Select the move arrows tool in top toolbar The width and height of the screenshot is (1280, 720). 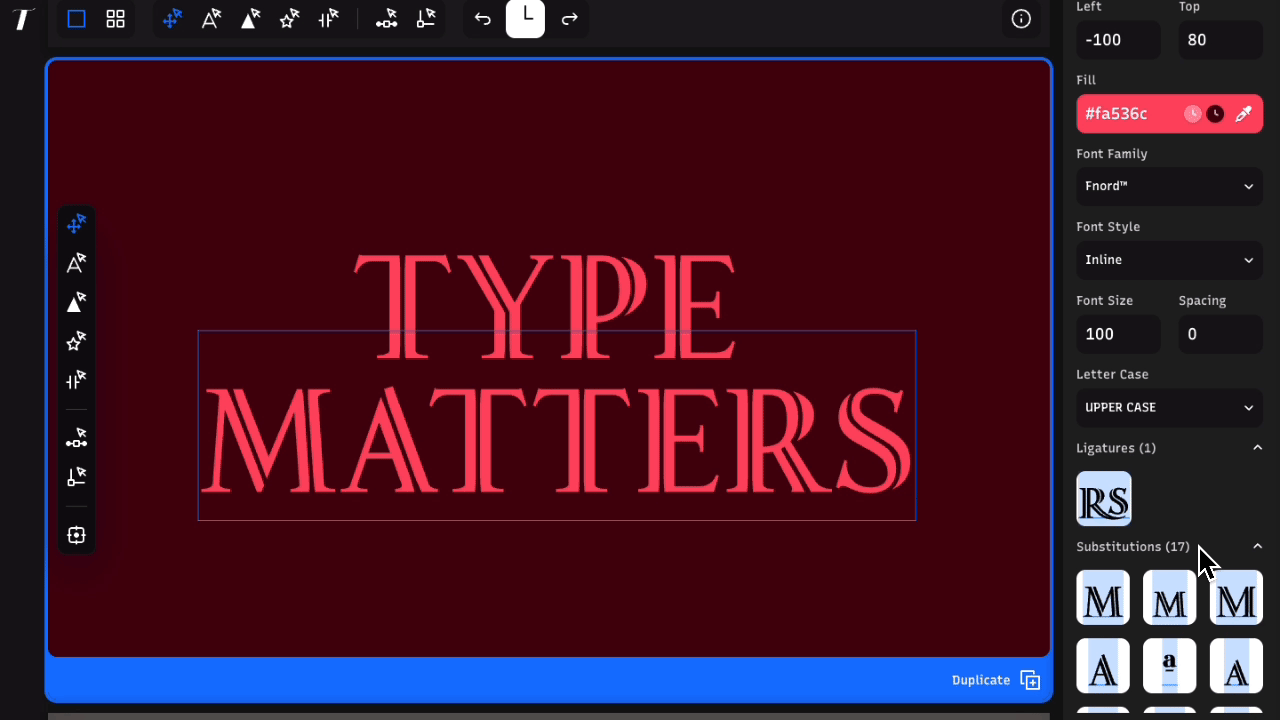pos(172,19)
